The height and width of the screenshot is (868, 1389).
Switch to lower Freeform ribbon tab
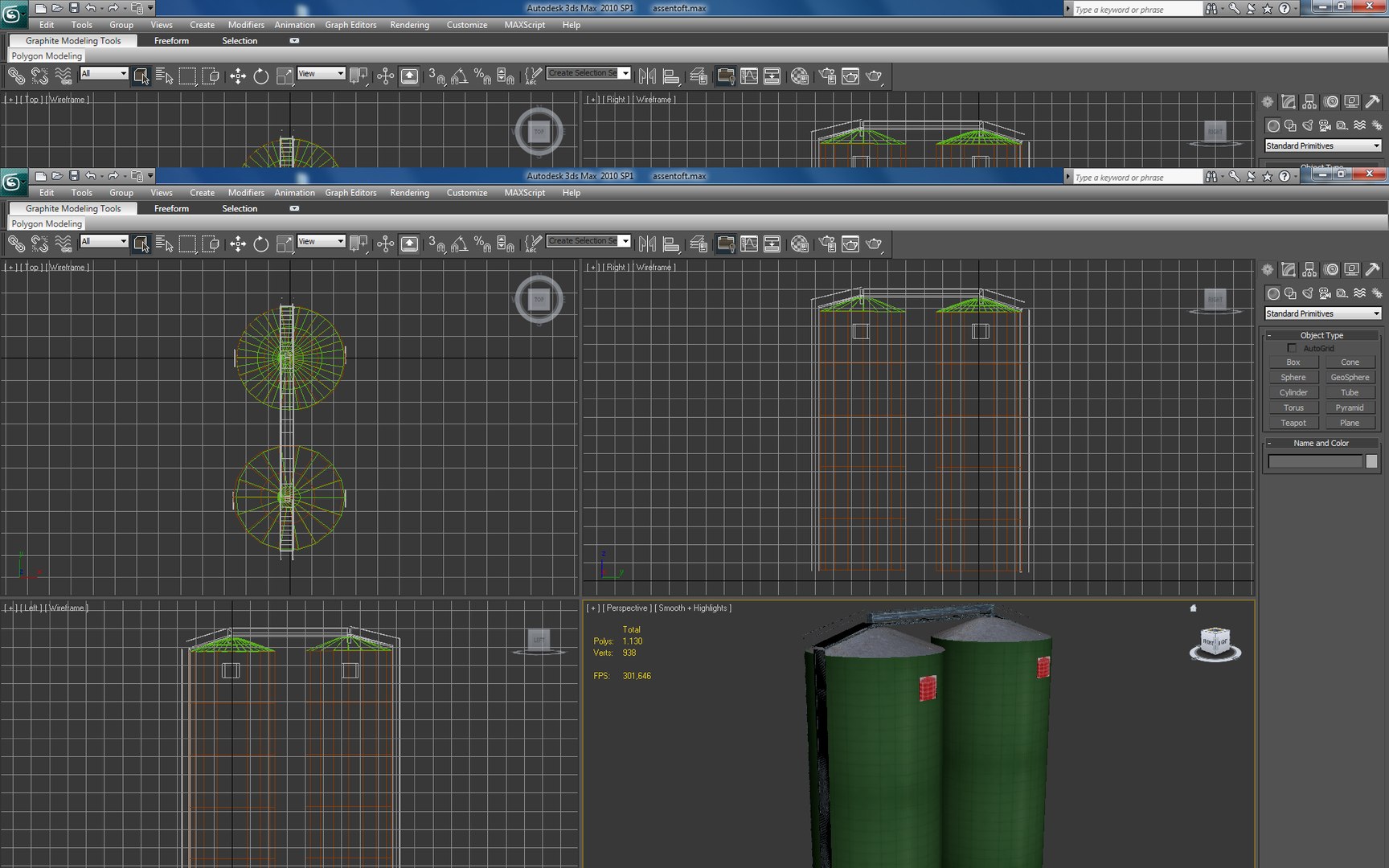click(171, 208)
